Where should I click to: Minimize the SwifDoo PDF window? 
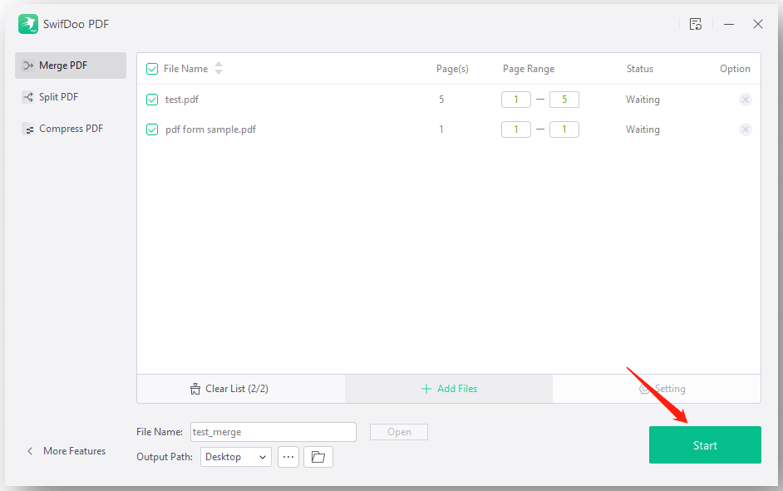[729, 24]
